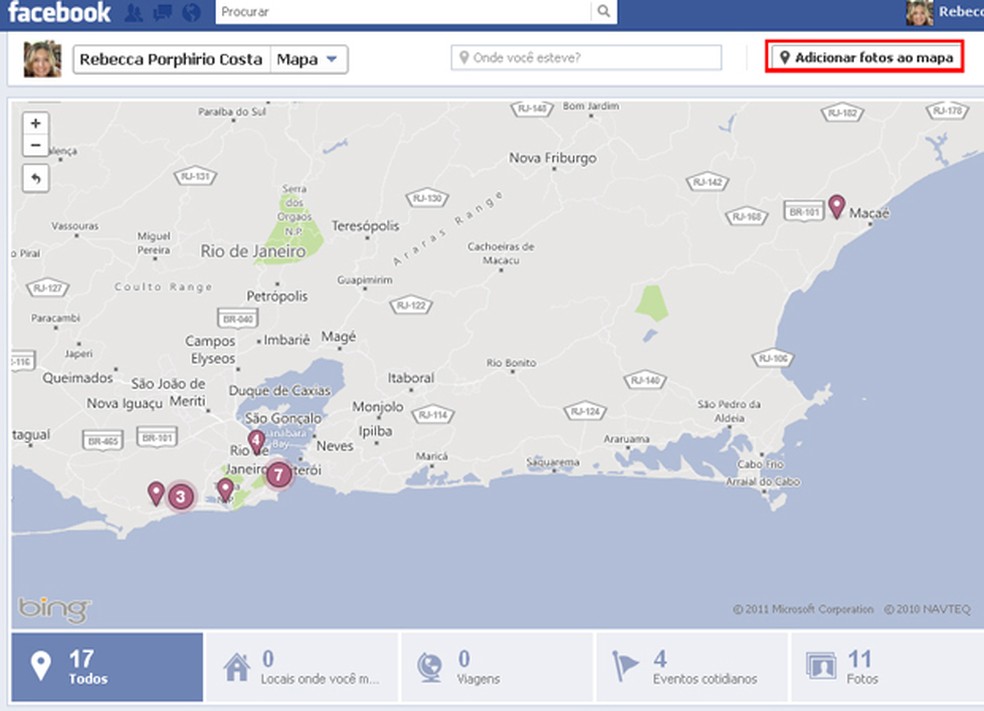Open messages icon in top bar

(x=163, y=13)
